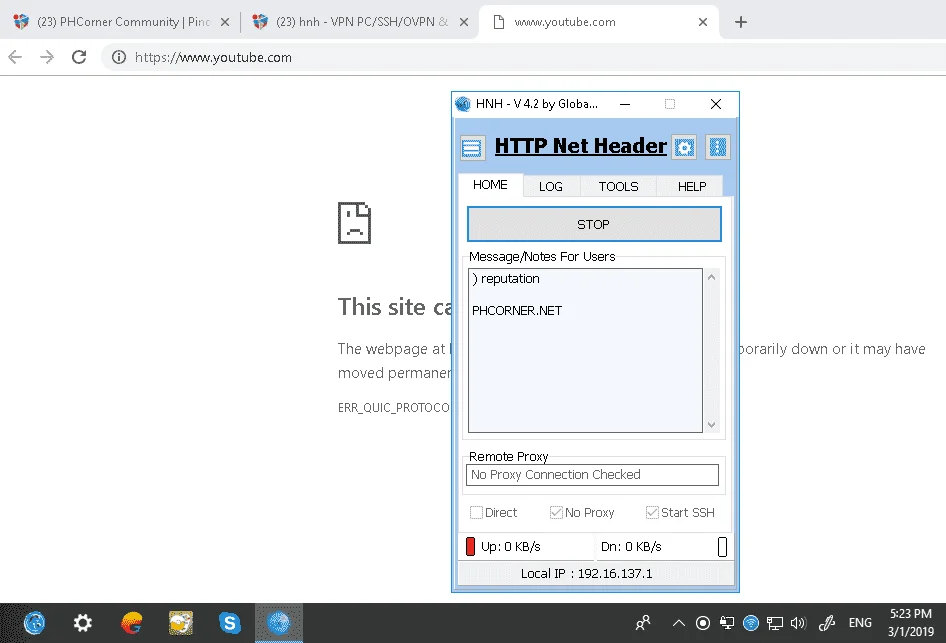Click PHCORNER.NET text in notes
Viewport: 946px width, 643px height.
pyautogui.click(x=516, y=311)
